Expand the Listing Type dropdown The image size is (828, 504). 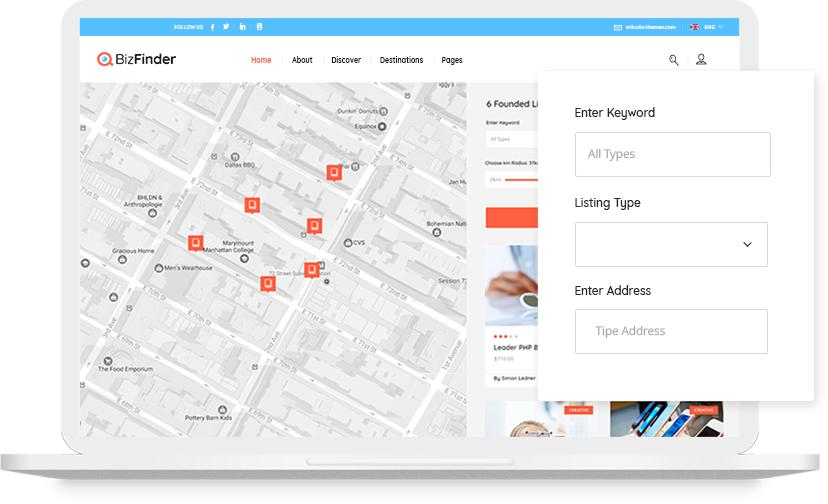click(x=671, y=244)
